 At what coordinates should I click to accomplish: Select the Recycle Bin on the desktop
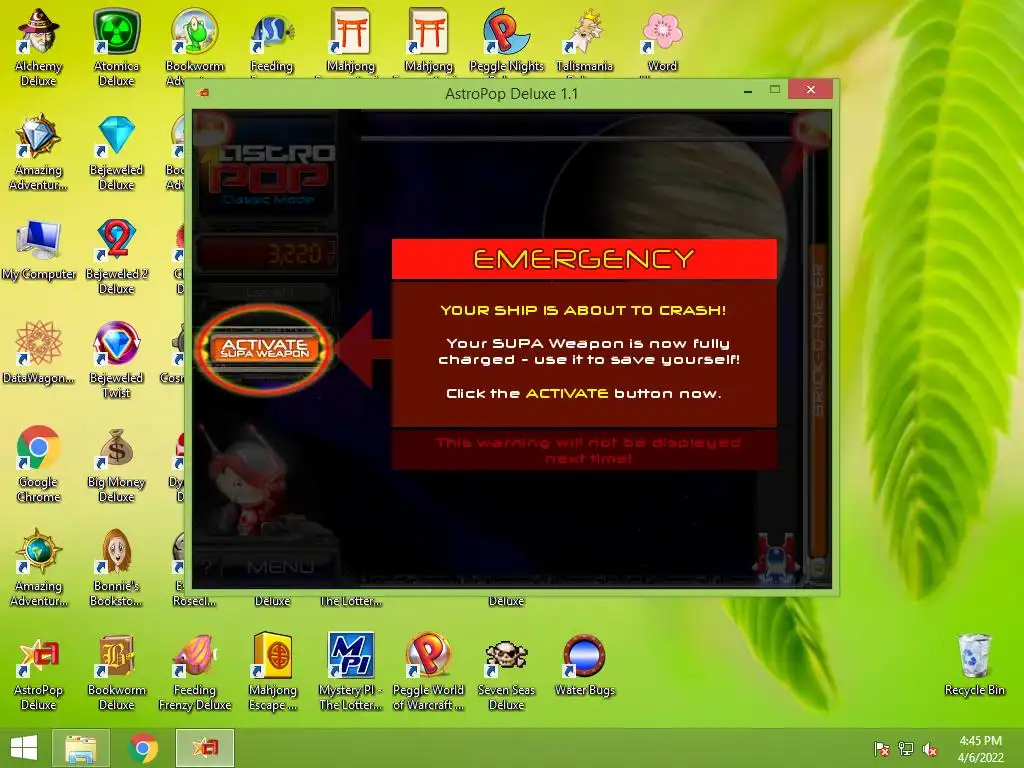pos(974,665)
